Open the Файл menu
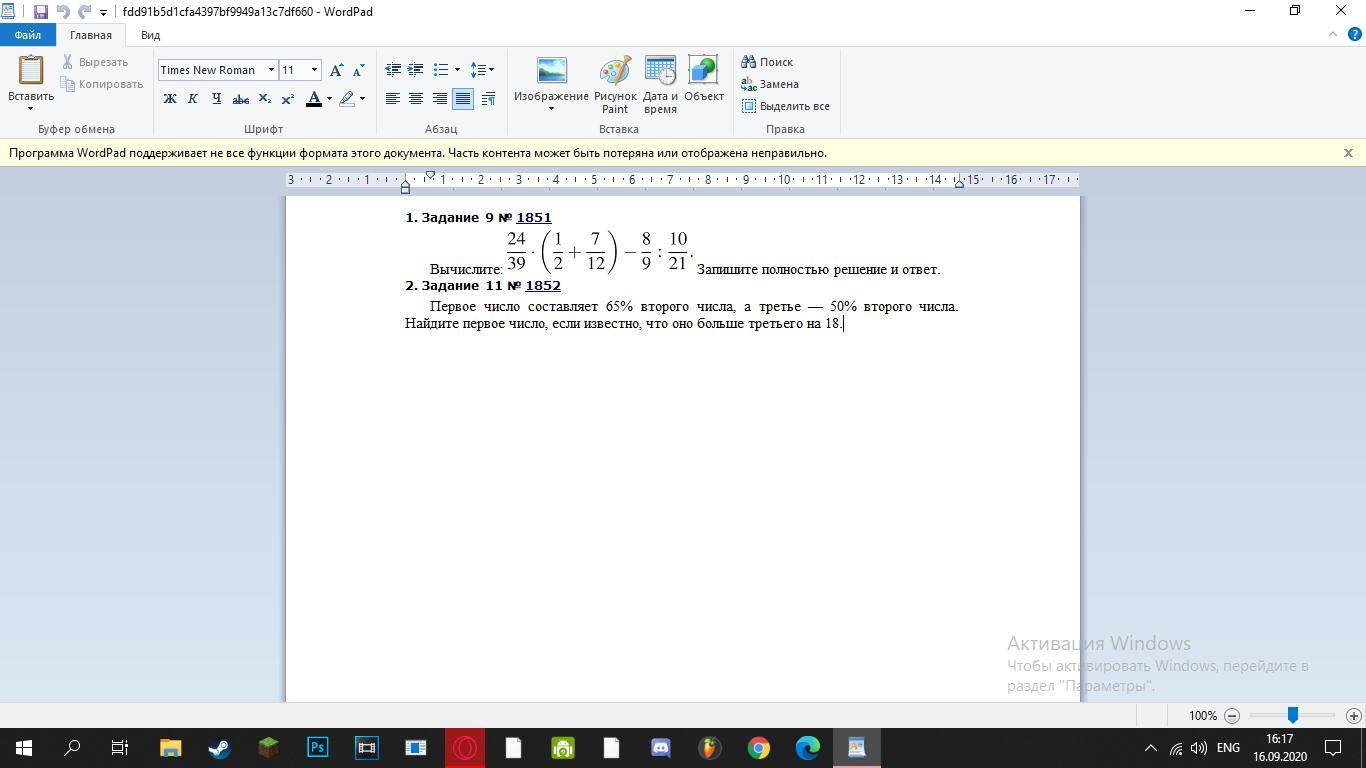Viewport: 1366px width, 768px height. (27, 35)
